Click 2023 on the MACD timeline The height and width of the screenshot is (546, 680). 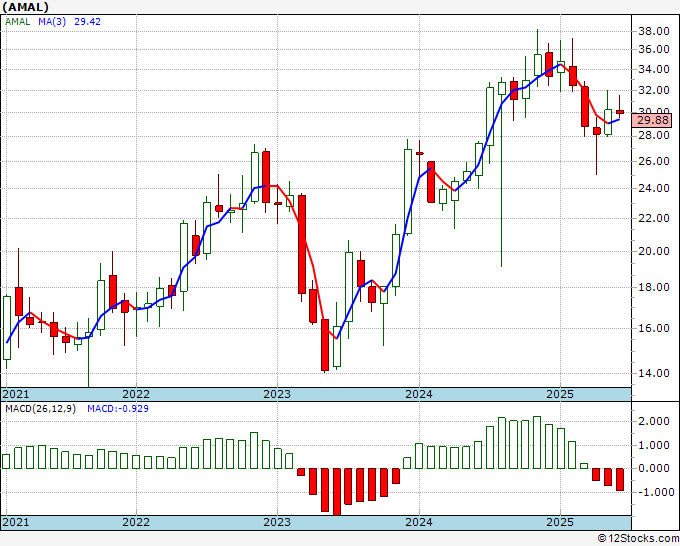coord(277,522)
